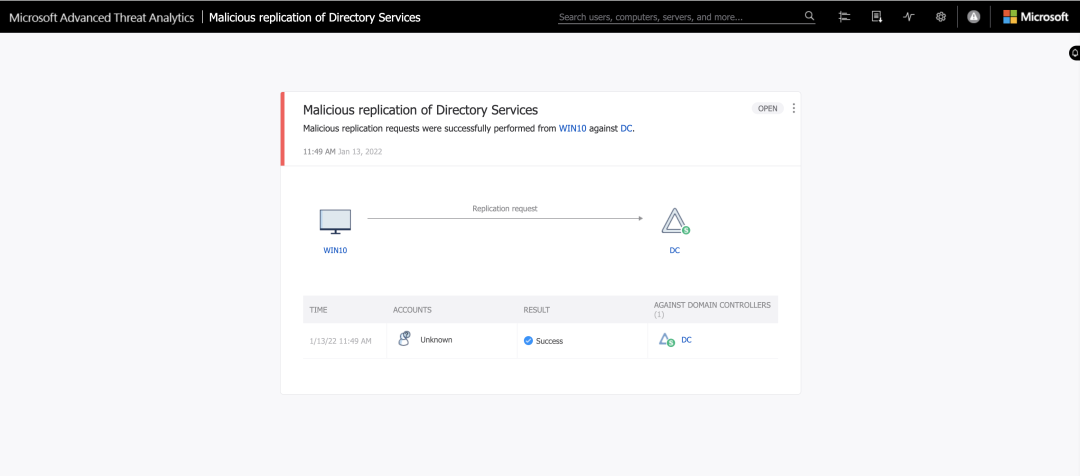Click the OPEN status badge
Image resolution: width=1080 pixels, height=476 pixels.
(767, 108)
